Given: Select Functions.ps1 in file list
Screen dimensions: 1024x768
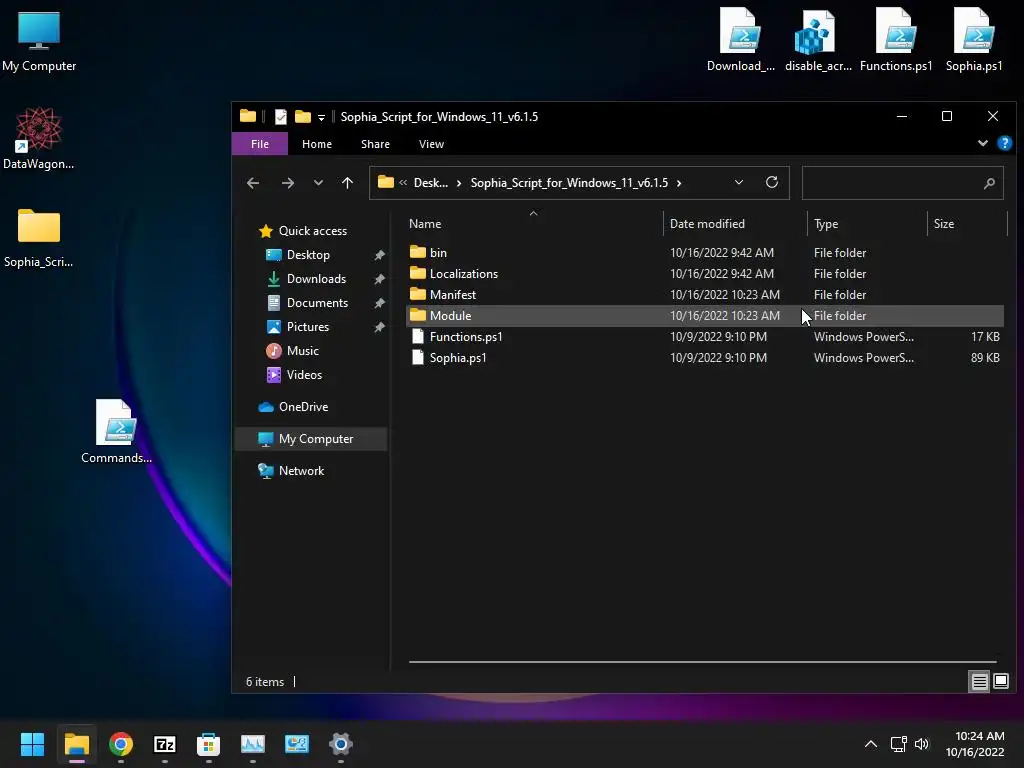Looking at the screenshot, I should (x=705, y=336).
